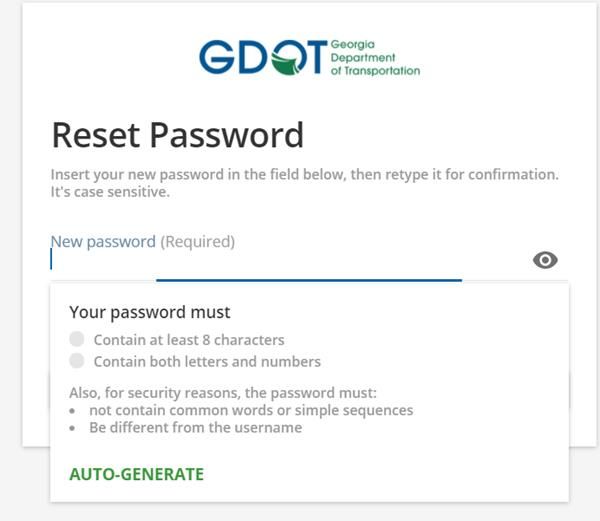600x521 pixels.
Task: Click the 'Your password must' heading
Action: [x=150, y=312]
